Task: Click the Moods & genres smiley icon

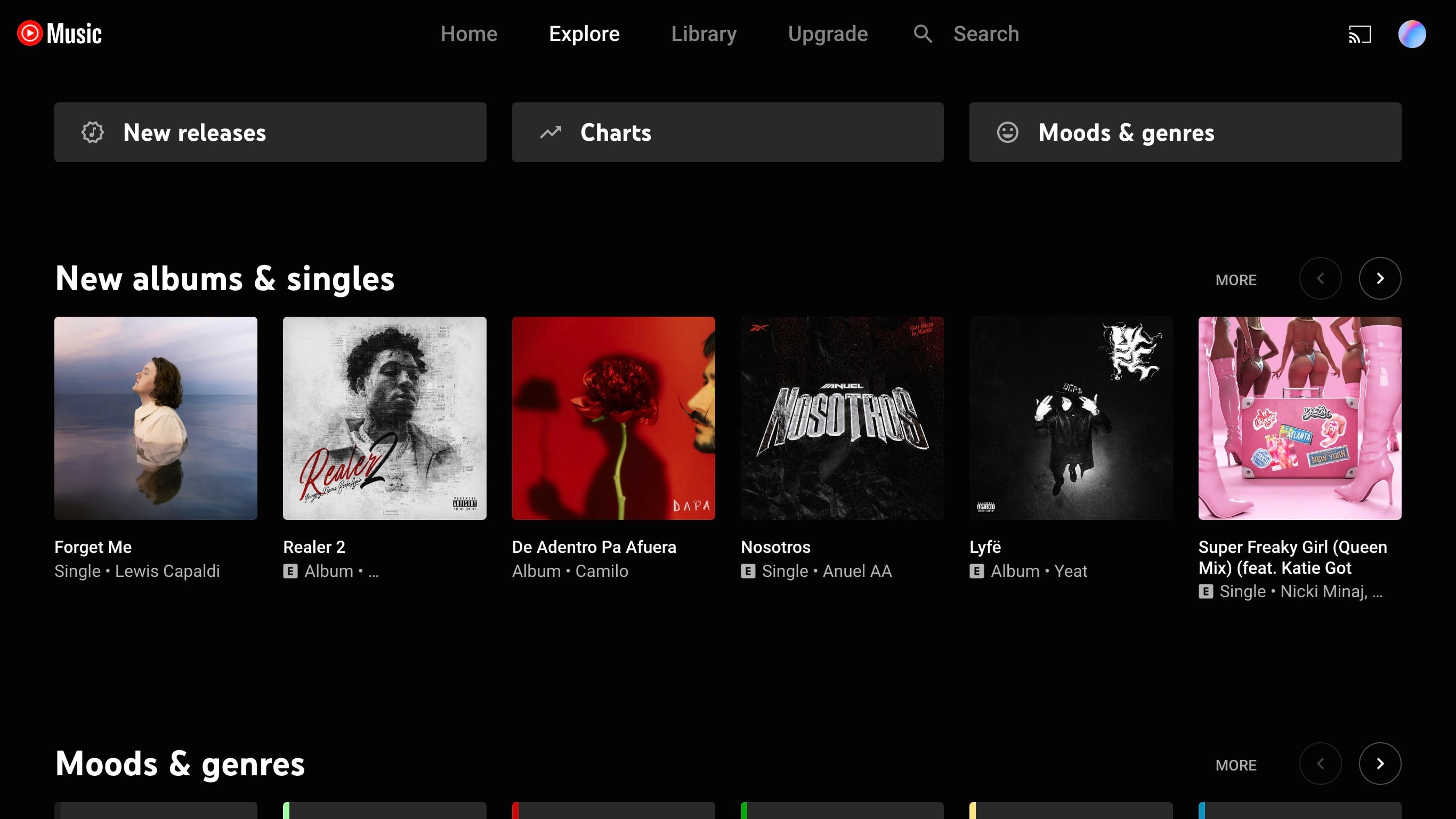Action: point(1007,132)
